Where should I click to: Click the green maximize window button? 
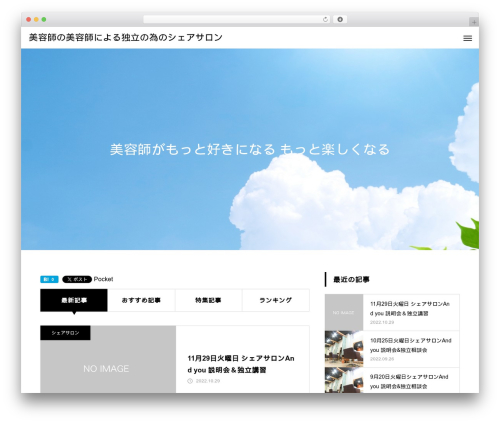(x=44, y=19)
